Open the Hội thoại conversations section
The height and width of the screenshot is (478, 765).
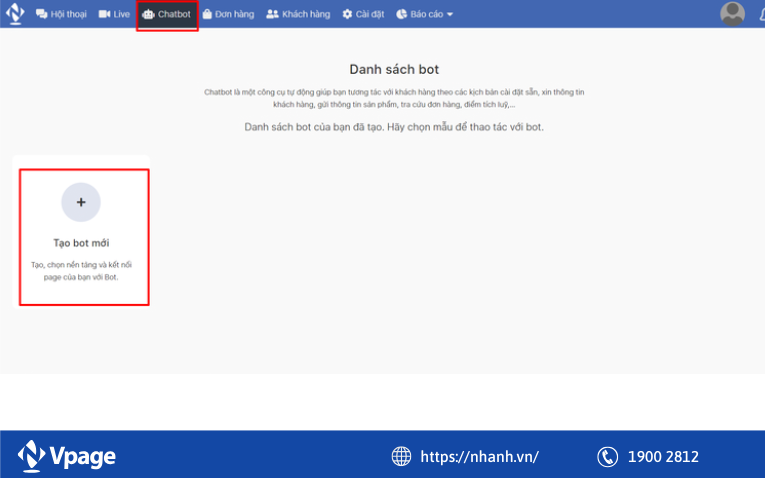coord(62,14)
